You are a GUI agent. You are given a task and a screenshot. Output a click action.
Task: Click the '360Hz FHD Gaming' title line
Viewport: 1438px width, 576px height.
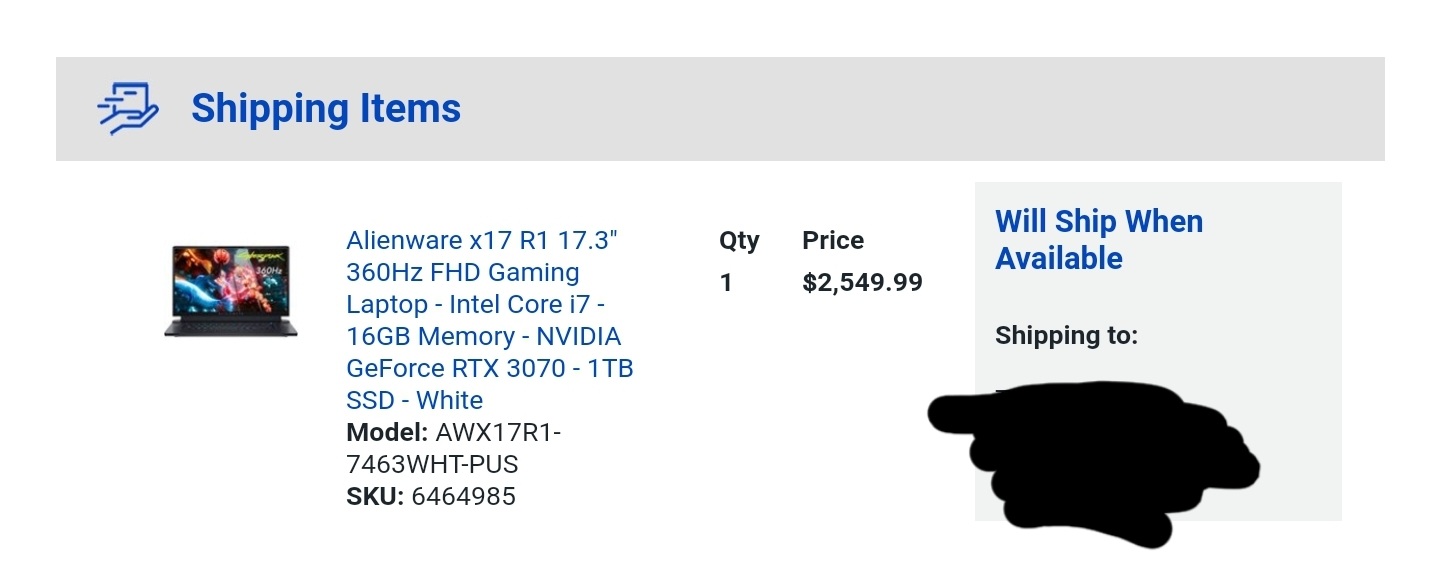click(x=463, y=272)
